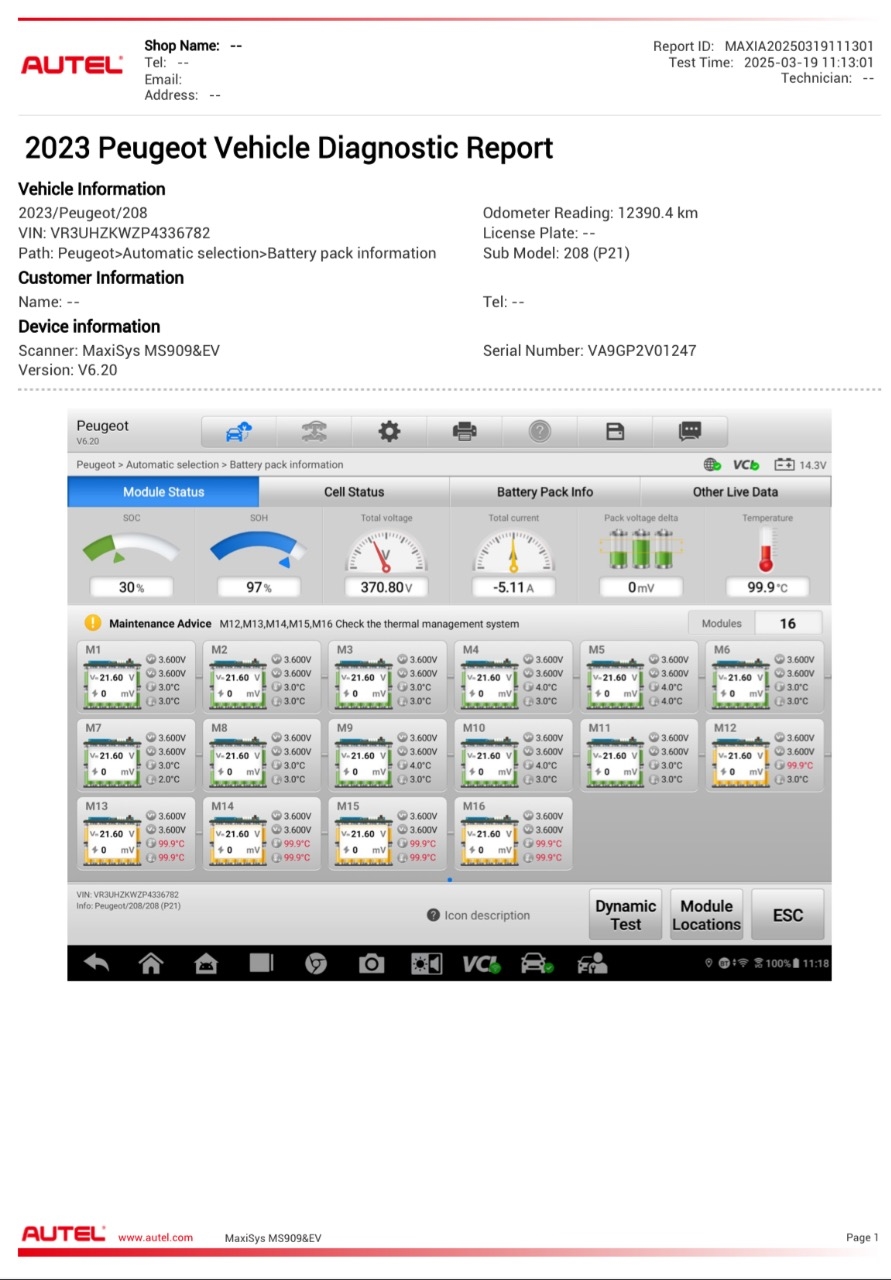Image resolution: width=891 pixels, height=1280 pixels.
Task: Go to the Android home screen
Action: (x=151, y=963)
